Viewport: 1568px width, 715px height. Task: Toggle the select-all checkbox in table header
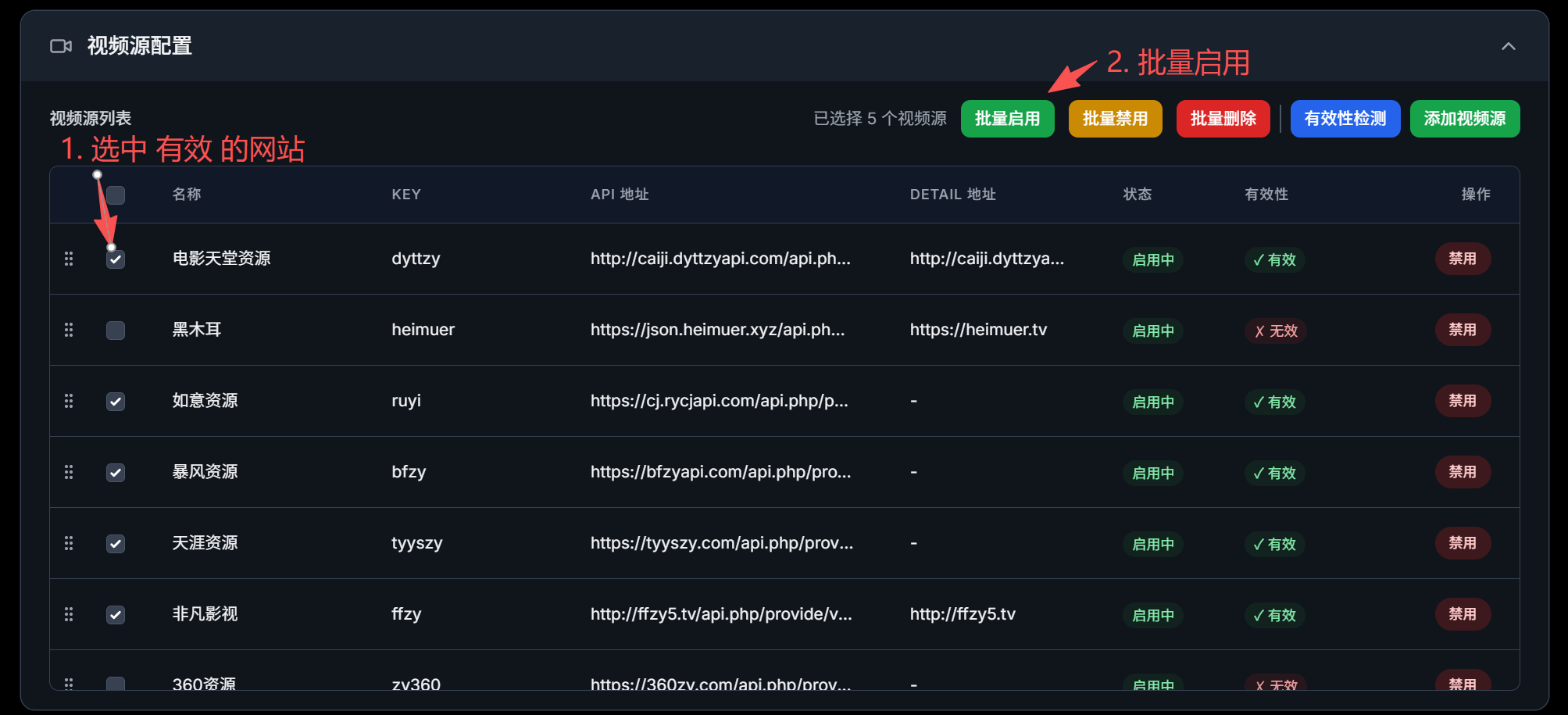(116, 195)
